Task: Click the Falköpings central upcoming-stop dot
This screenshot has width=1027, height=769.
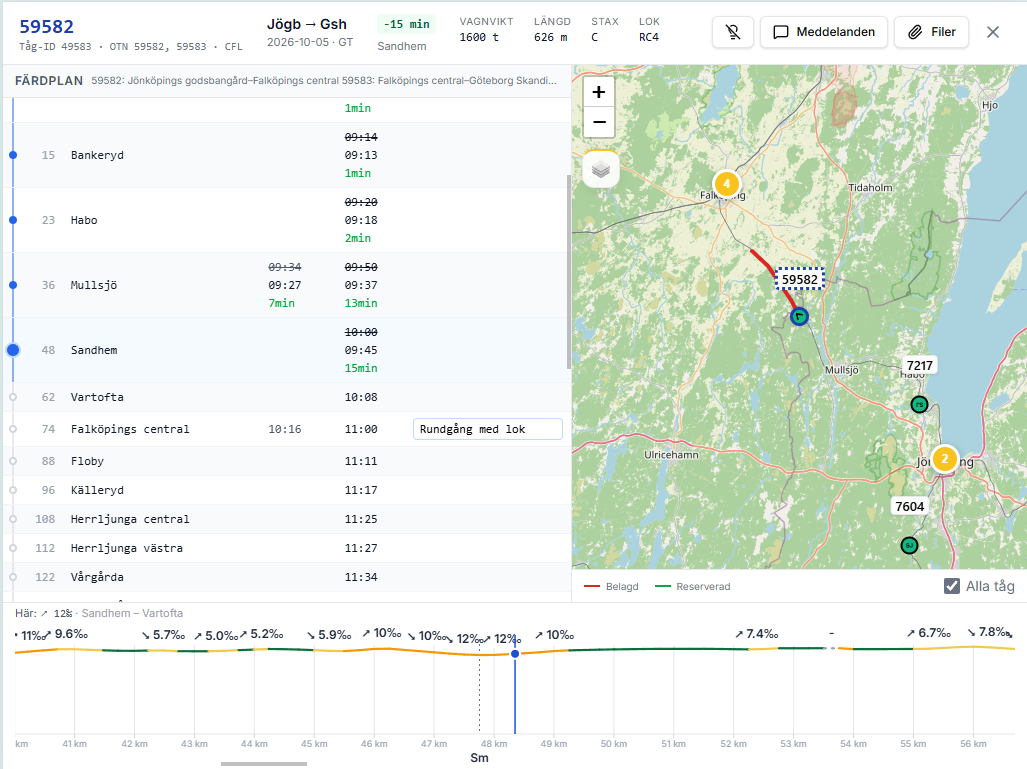Action: click(13, 429)
